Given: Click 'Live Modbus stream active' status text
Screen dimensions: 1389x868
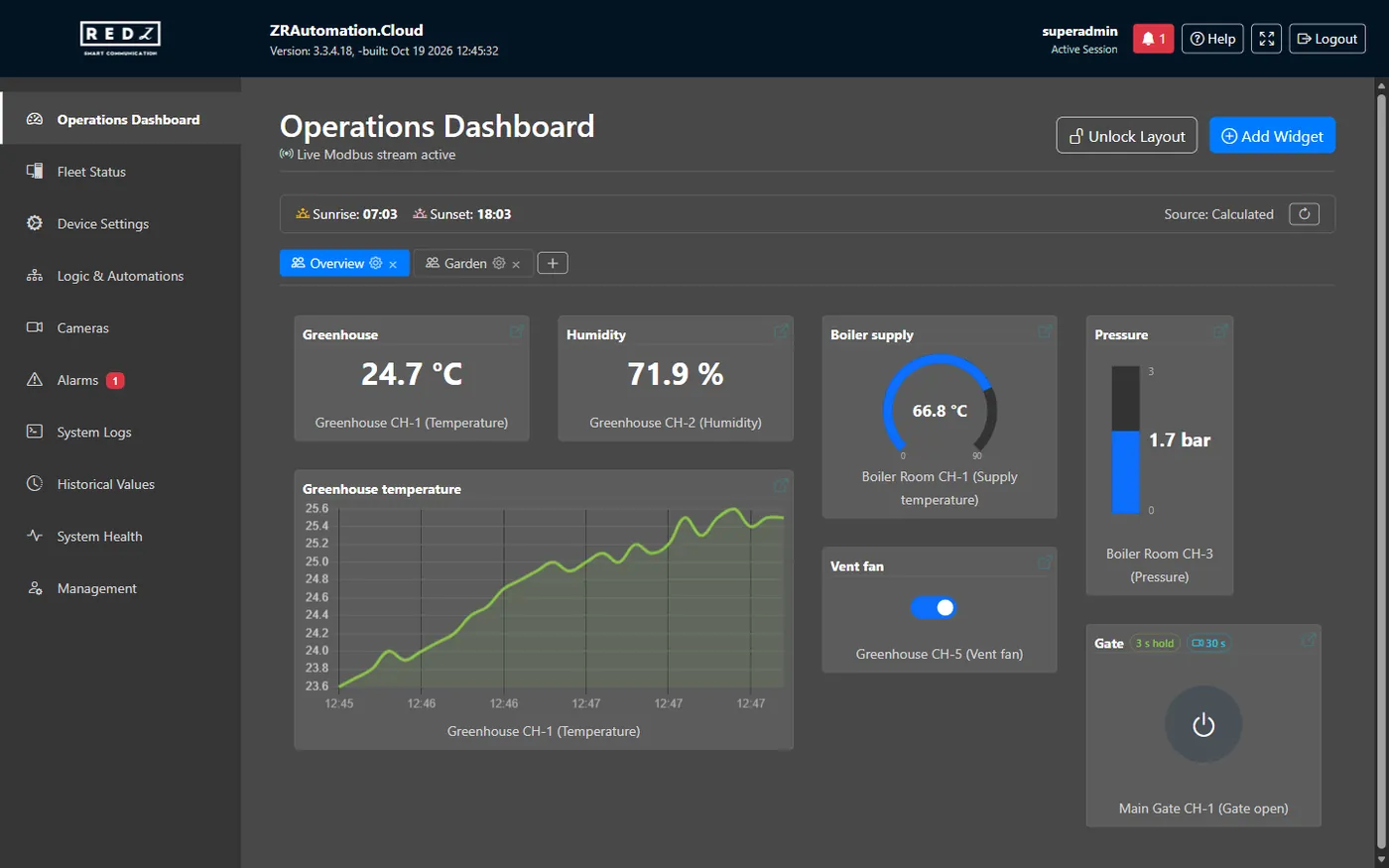Looking at the screenshot, I should pos(376,155).
